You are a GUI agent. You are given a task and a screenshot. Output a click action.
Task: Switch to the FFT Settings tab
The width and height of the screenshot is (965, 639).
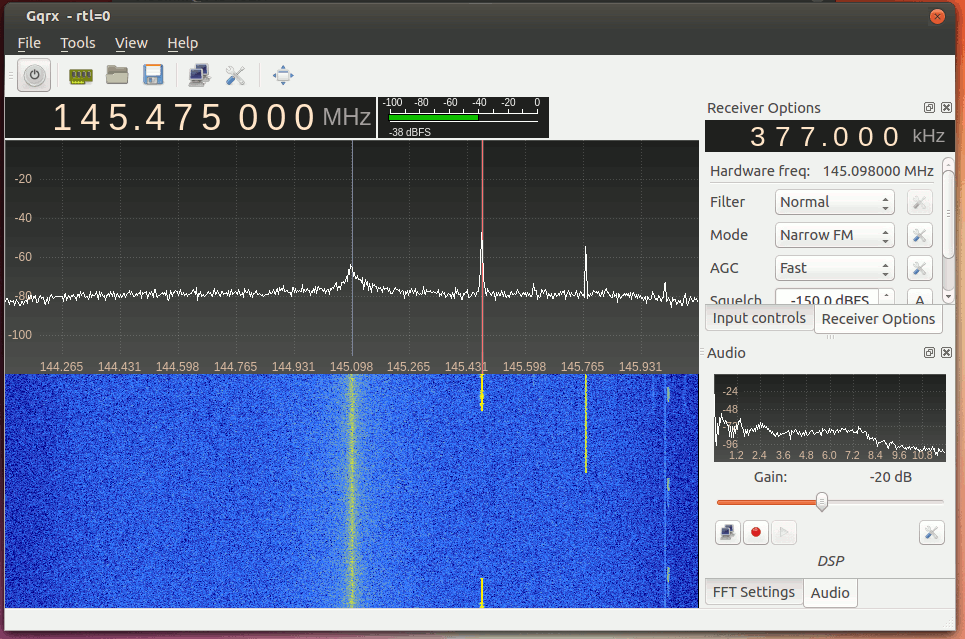pyautogui.click(x=754, y=592)
